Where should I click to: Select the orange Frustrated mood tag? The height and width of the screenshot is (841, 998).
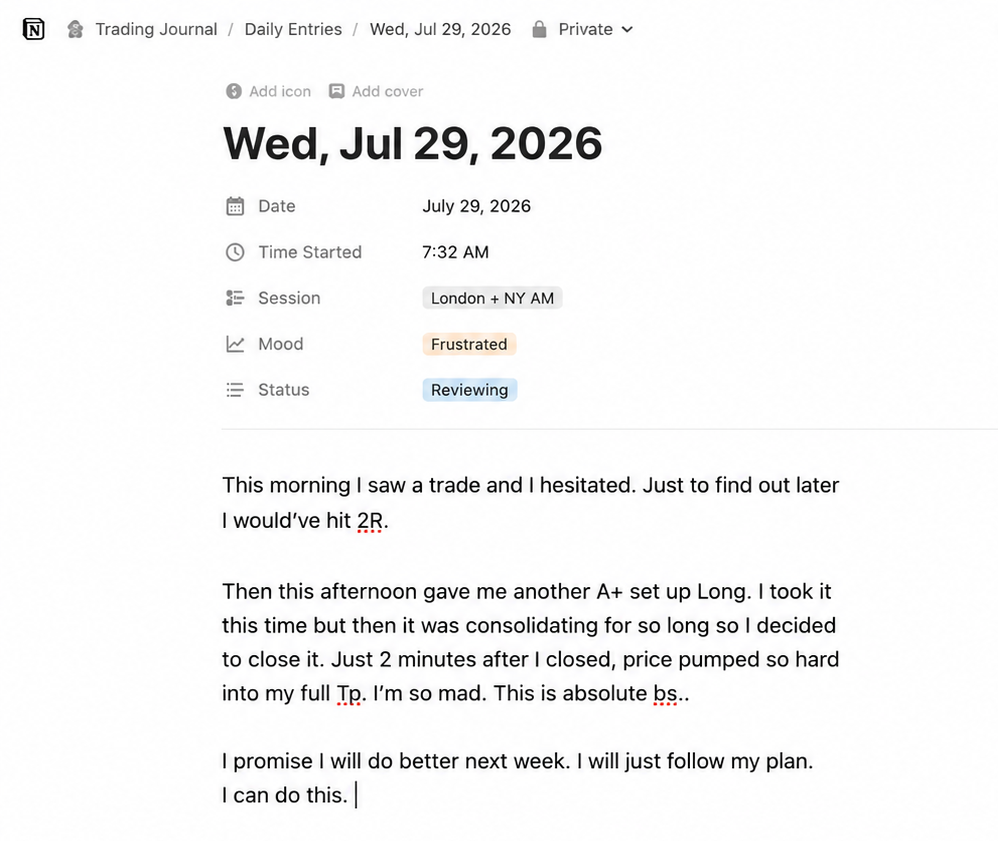(x=469, y=344)
